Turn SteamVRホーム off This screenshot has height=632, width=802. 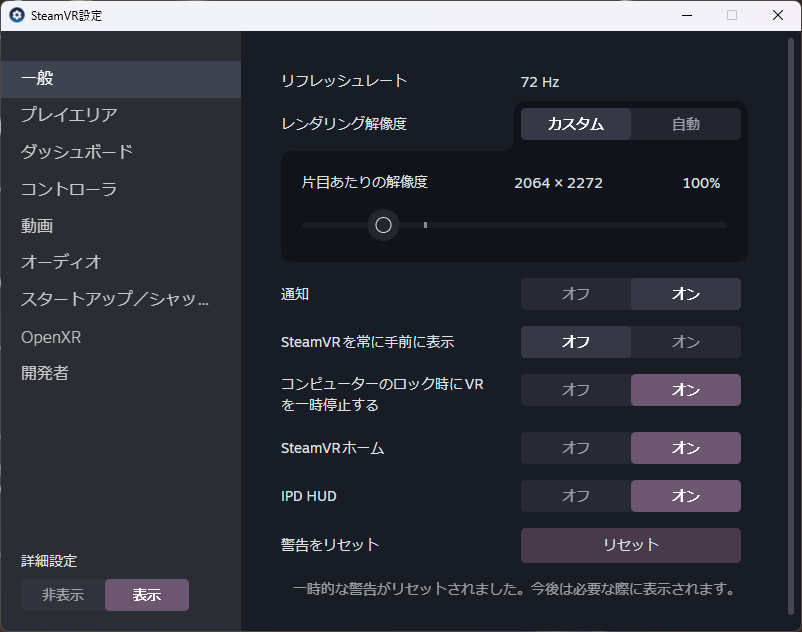click(x=576, y=448)
